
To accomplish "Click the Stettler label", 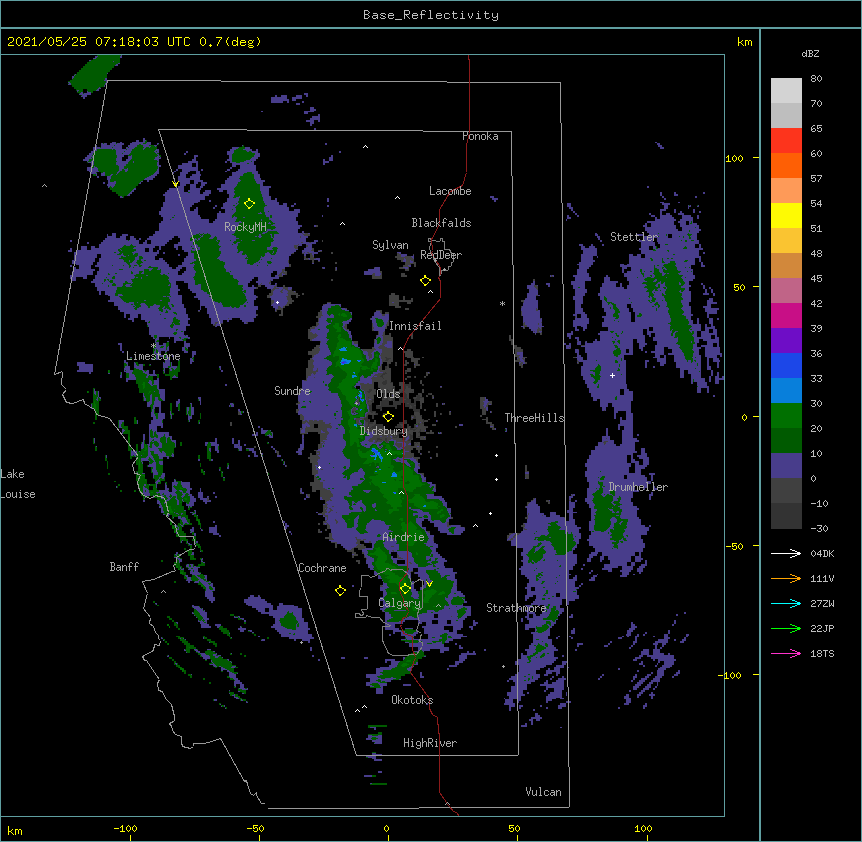I will (634, 237).
